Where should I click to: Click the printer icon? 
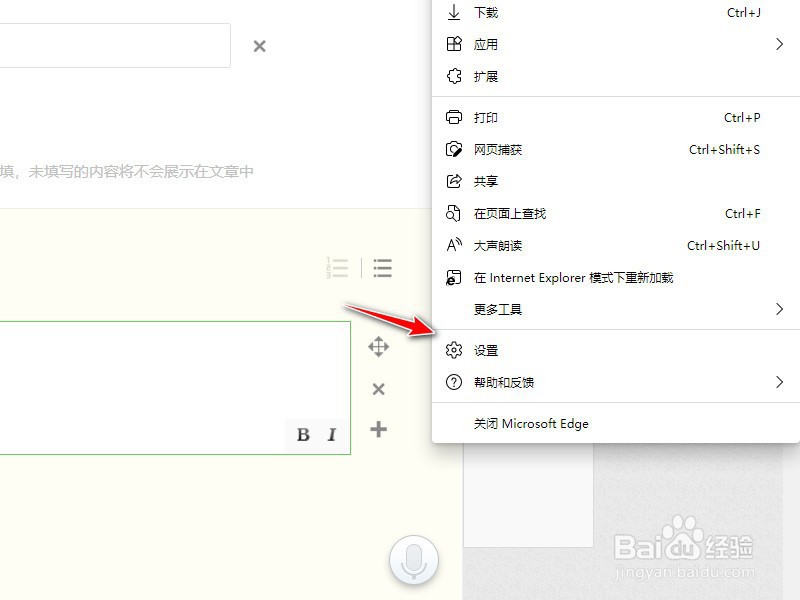pos(454,118)
